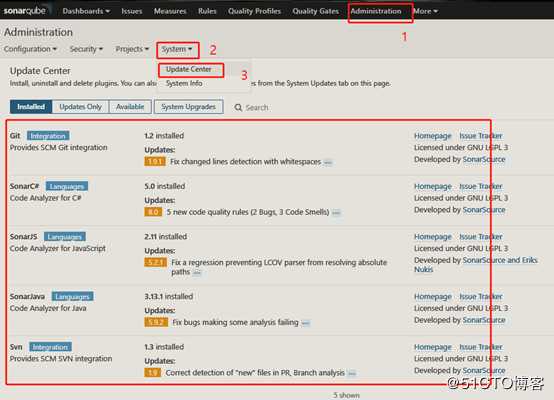Click Git 1.0.1 version badge
The width and height of the screenshot is (554, 400).
point(155,162)
